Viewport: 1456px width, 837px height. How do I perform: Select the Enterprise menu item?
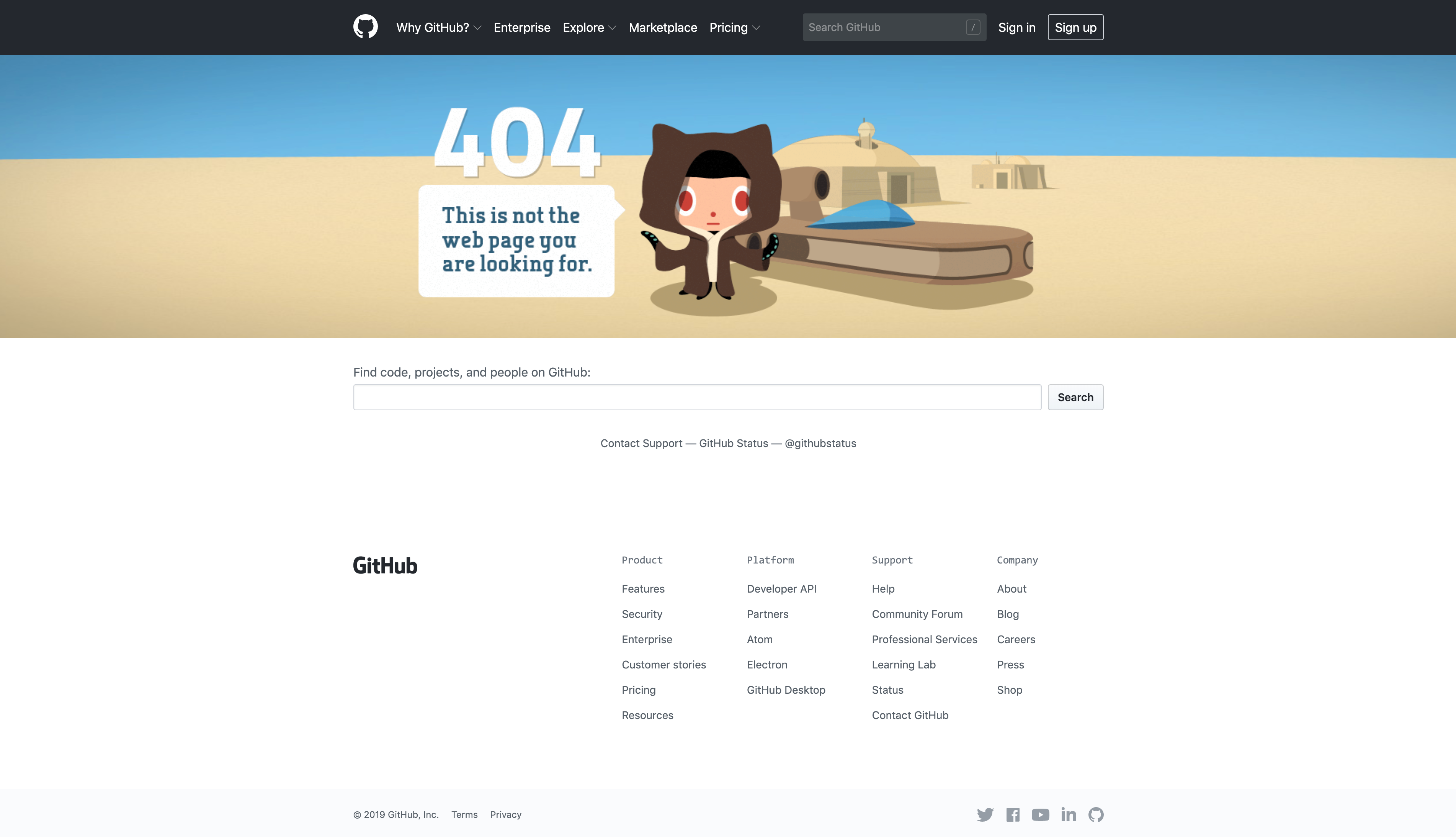coord(522,27)
